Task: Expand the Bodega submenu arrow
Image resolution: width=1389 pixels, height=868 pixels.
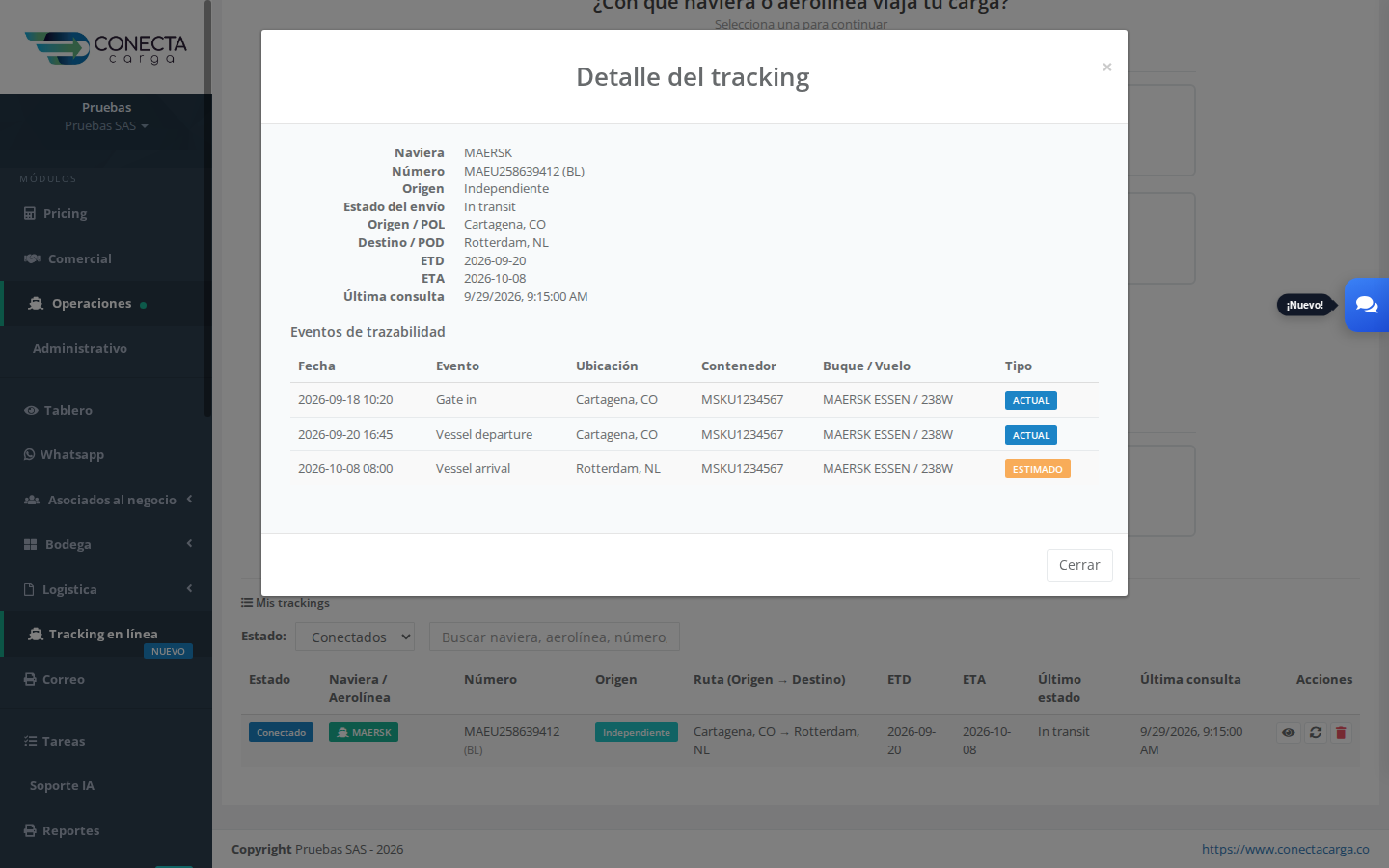Action: coord(190,543)
